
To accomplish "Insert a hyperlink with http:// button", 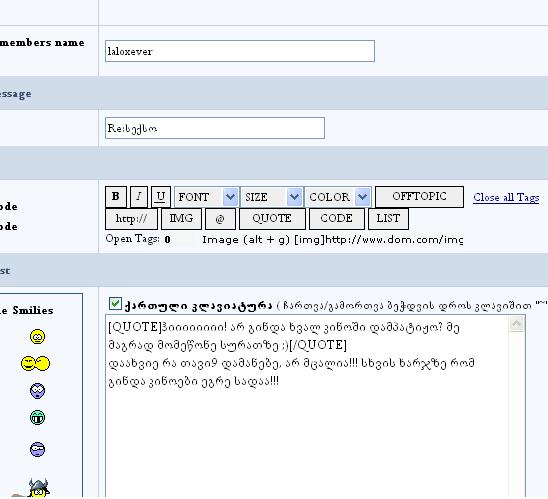I will pyautogui.click(x=131, y=219).
